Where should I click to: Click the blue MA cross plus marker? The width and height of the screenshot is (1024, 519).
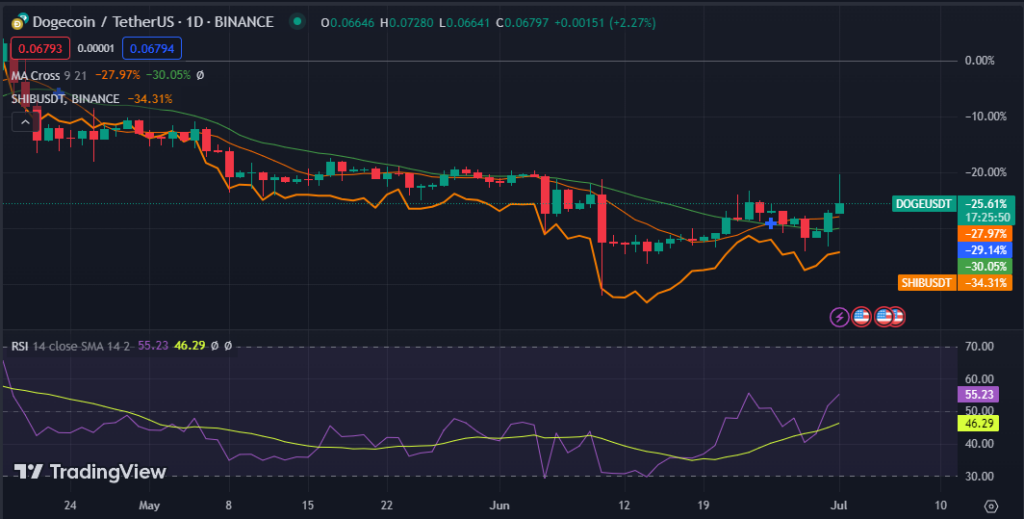pos(771,223)
